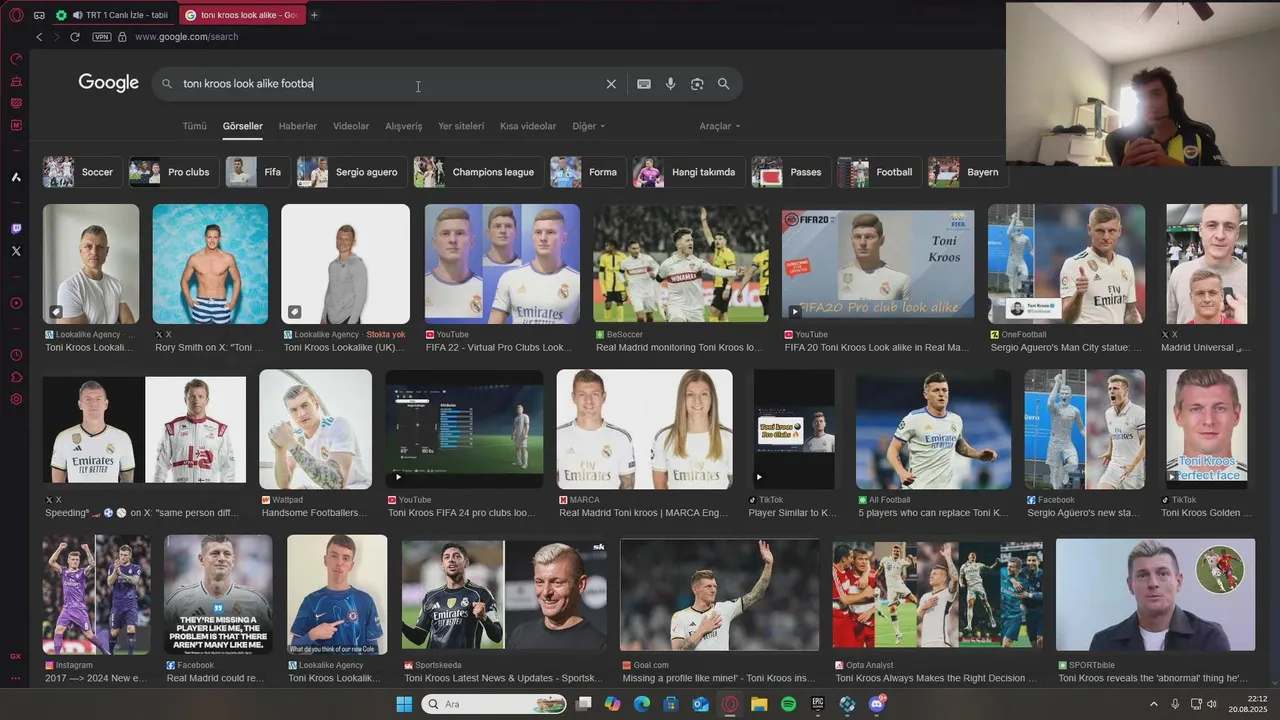Filter images by Football chip
1280x720 pixels.
[x=880, y=172]
